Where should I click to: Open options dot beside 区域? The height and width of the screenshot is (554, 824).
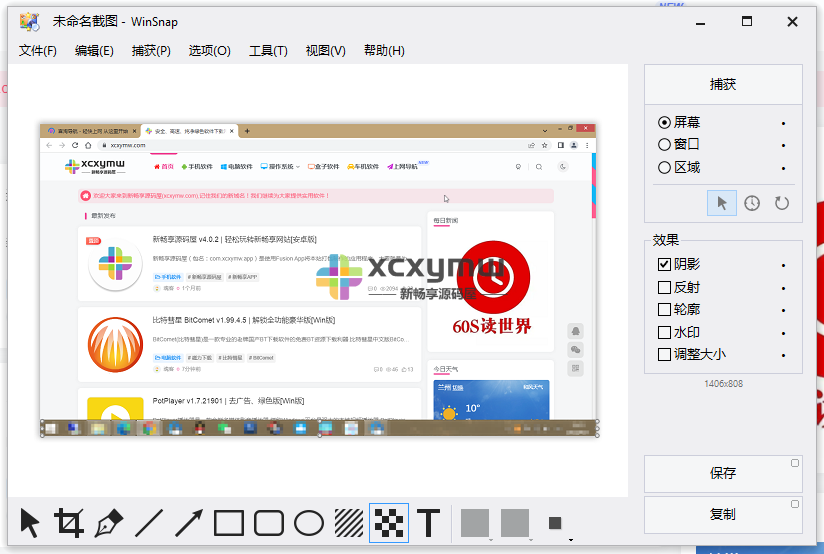tap(783, 169)
